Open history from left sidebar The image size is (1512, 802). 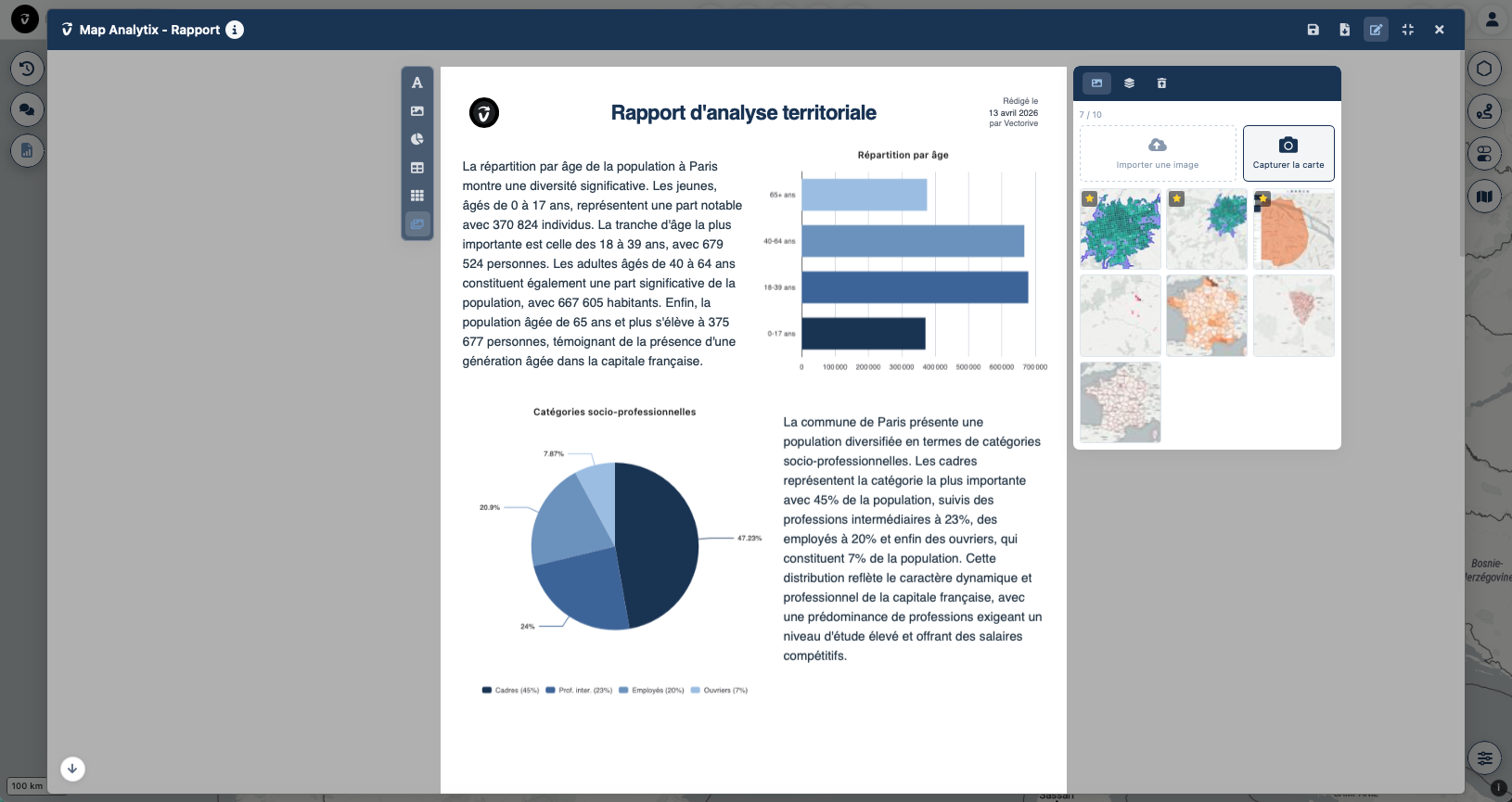coord(27,69)
